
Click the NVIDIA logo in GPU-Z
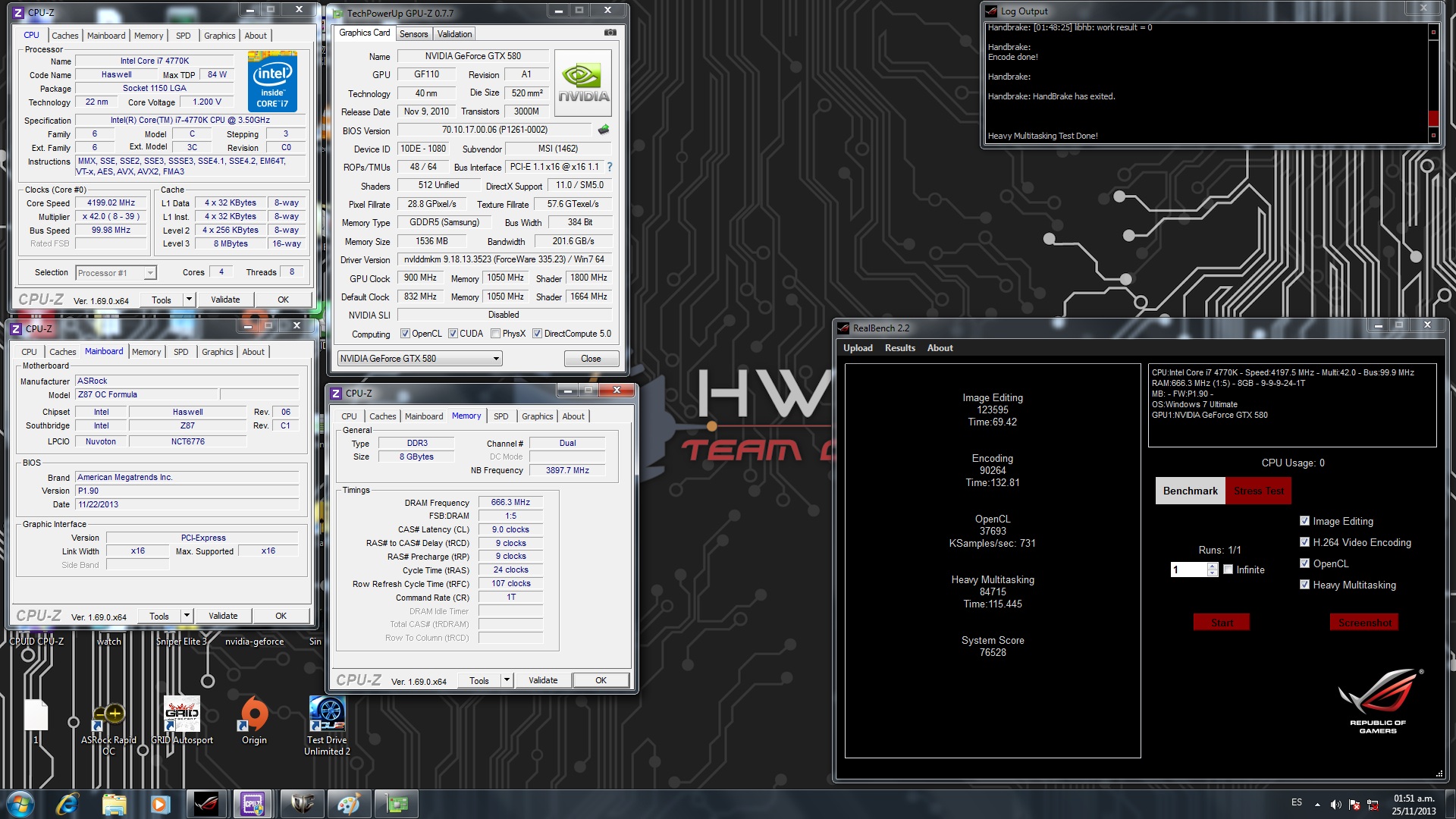coord(583,83)
